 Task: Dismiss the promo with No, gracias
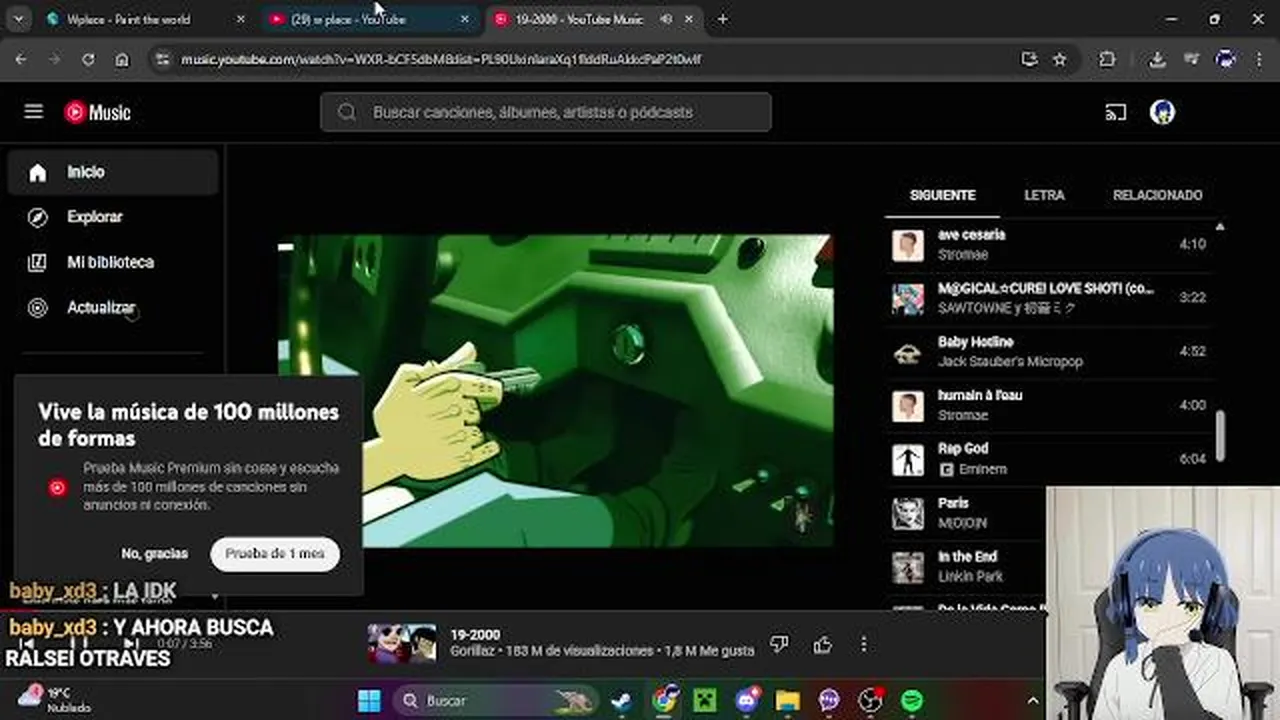[x=154, y=553]
